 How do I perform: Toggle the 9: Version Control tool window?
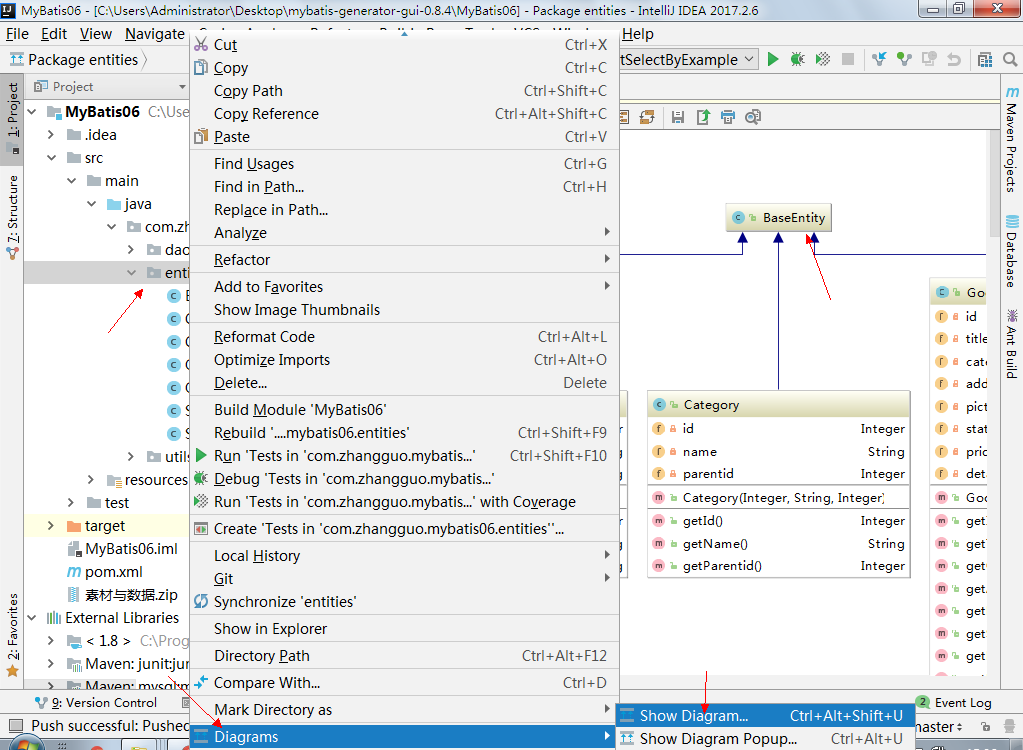pyautogui.click(x=96, y=702)
